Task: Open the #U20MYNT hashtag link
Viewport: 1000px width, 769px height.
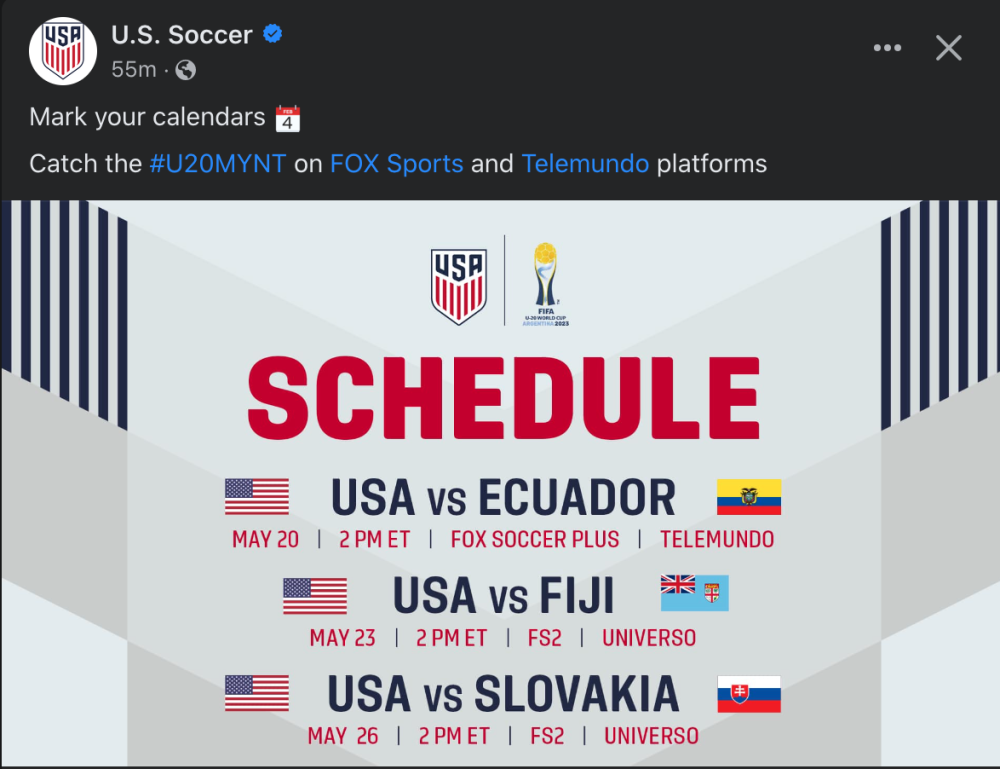Action: (x=217, y=164)
